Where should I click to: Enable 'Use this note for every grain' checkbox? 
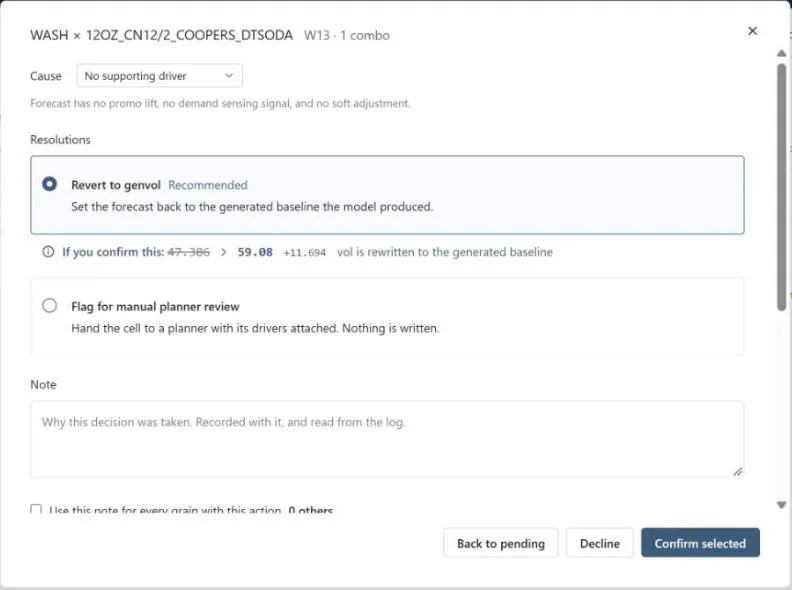[36, 509]
